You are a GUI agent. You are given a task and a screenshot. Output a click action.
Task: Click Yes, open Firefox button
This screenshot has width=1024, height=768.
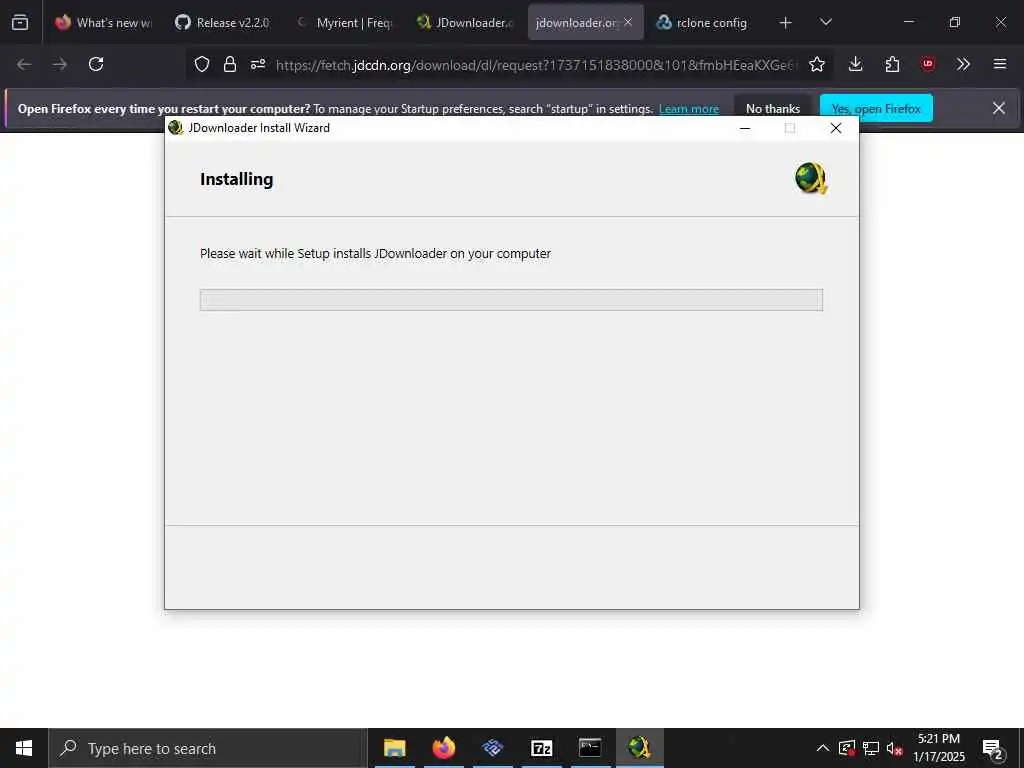[876, 108]
